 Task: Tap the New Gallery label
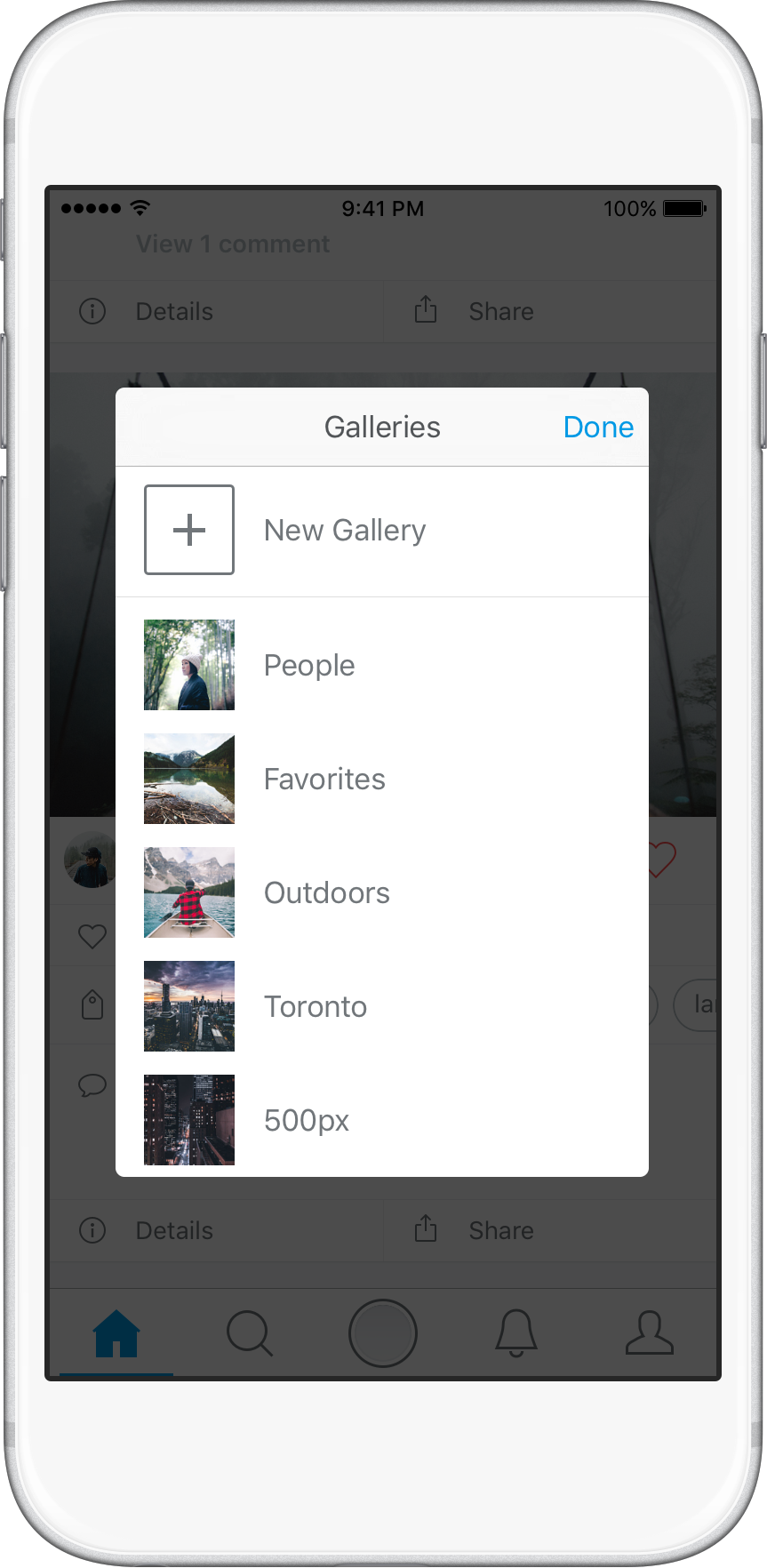coord(345,531)
